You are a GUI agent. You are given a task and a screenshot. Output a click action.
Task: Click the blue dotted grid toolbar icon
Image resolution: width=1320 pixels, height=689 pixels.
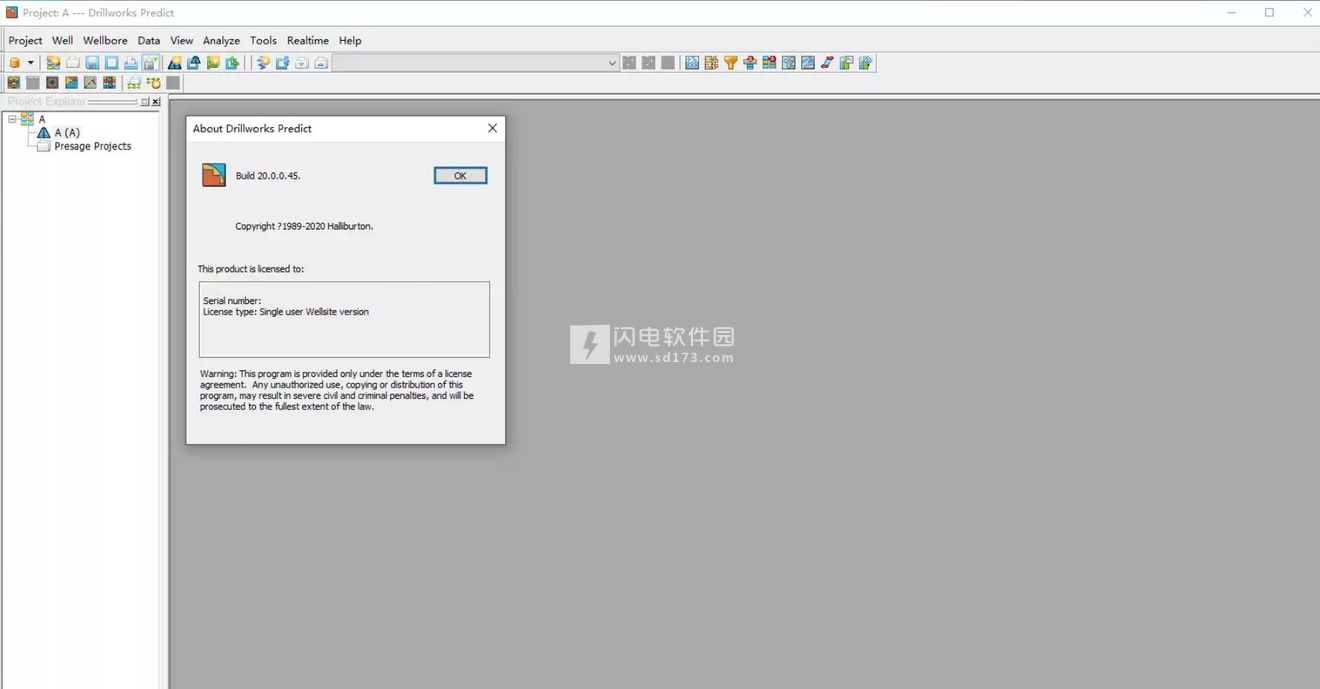coord(692,63)
